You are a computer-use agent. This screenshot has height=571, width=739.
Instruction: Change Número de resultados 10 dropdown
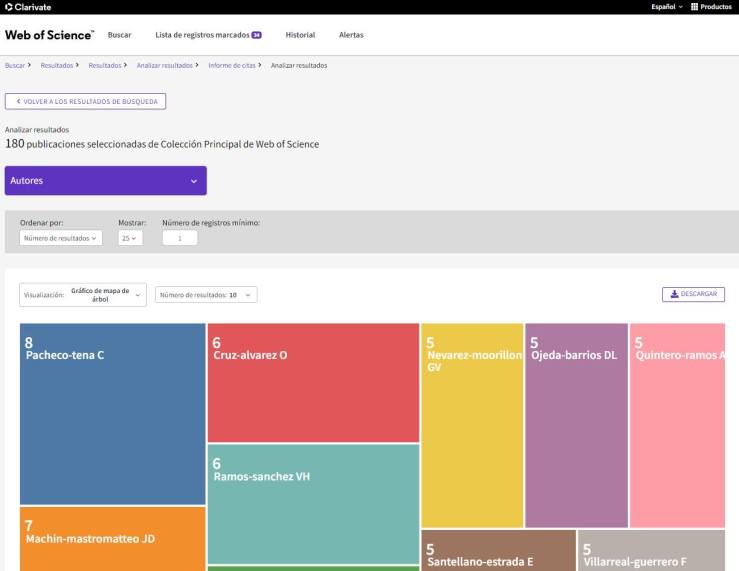(205, 295)
